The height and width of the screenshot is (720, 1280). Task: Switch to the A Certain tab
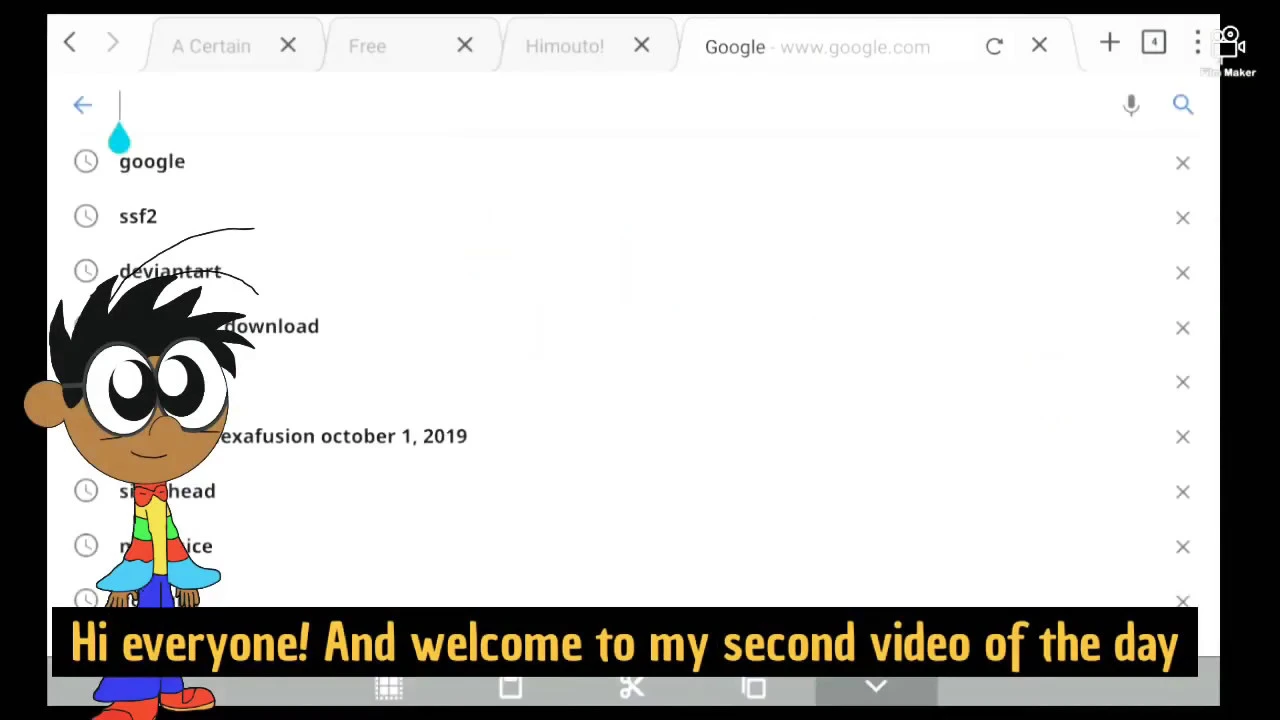click(211, 46)
